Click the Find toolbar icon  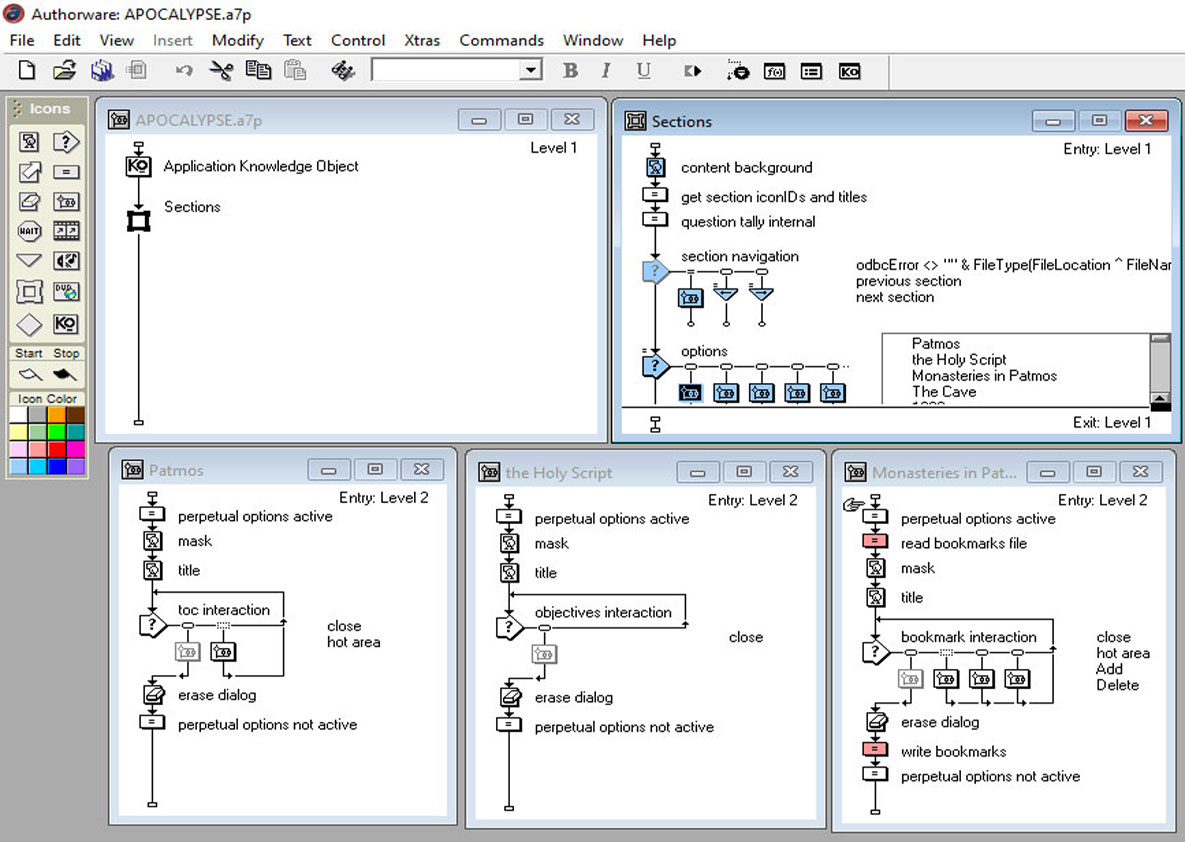[342, 71]
